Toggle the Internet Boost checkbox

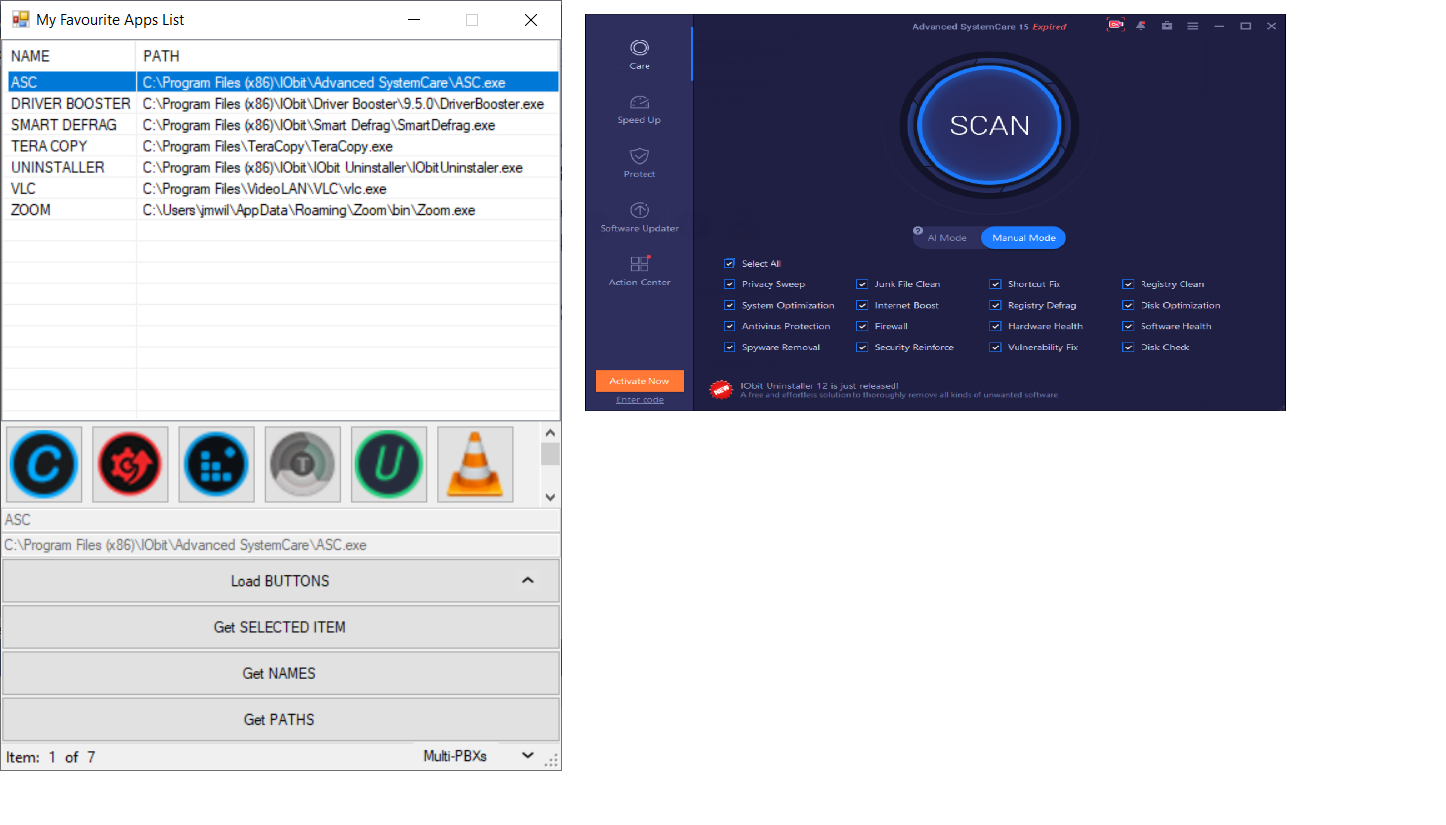pyautogui.click(x=862, y=305)
